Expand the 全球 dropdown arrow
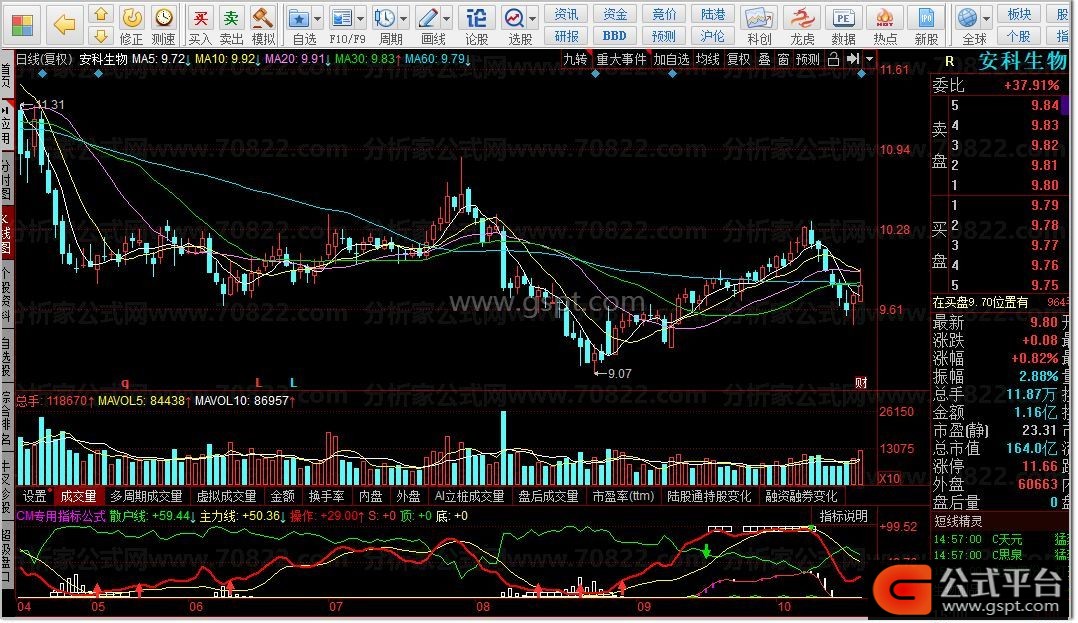The width and height of the screenshot is (1078, 623). point(987,19)
